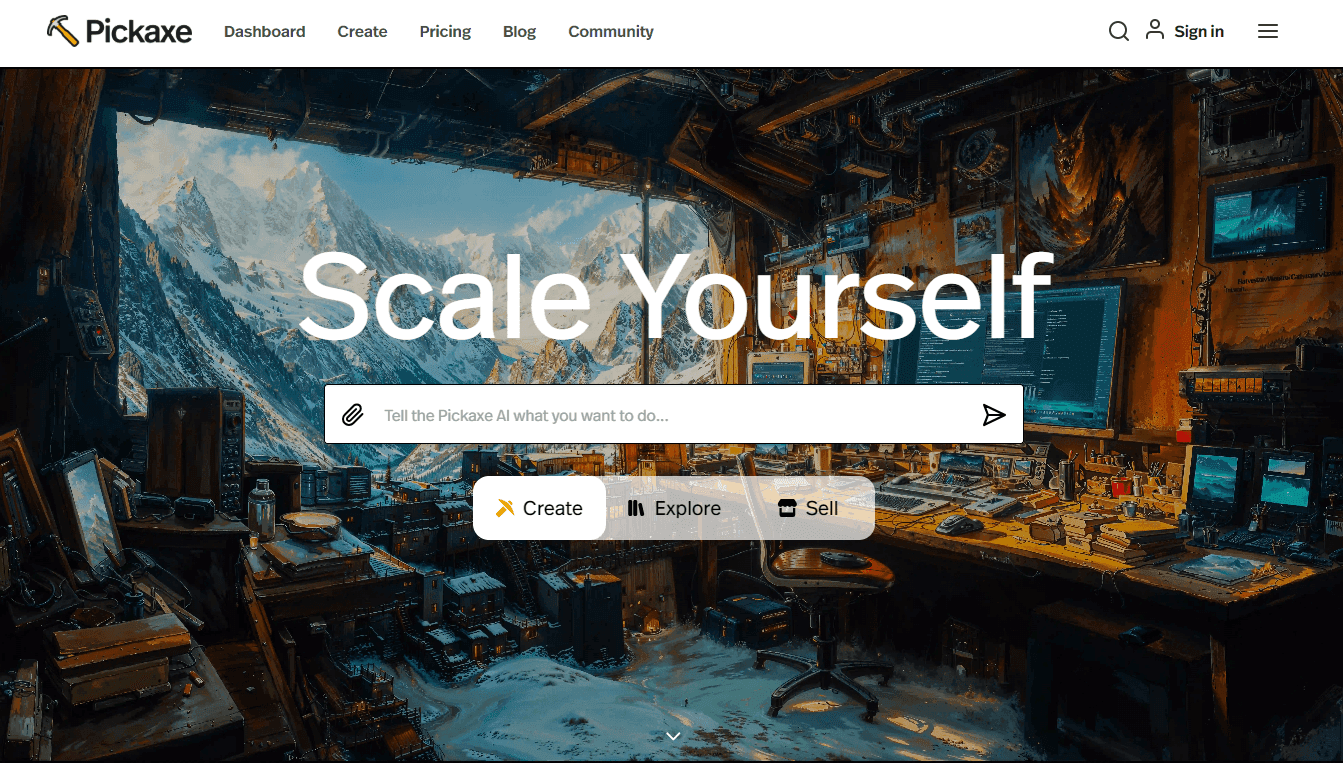This screenshot has height=763, width=1343.
Task: Click the Pickaxe AI prompt input field
Action: click(600, 414)
